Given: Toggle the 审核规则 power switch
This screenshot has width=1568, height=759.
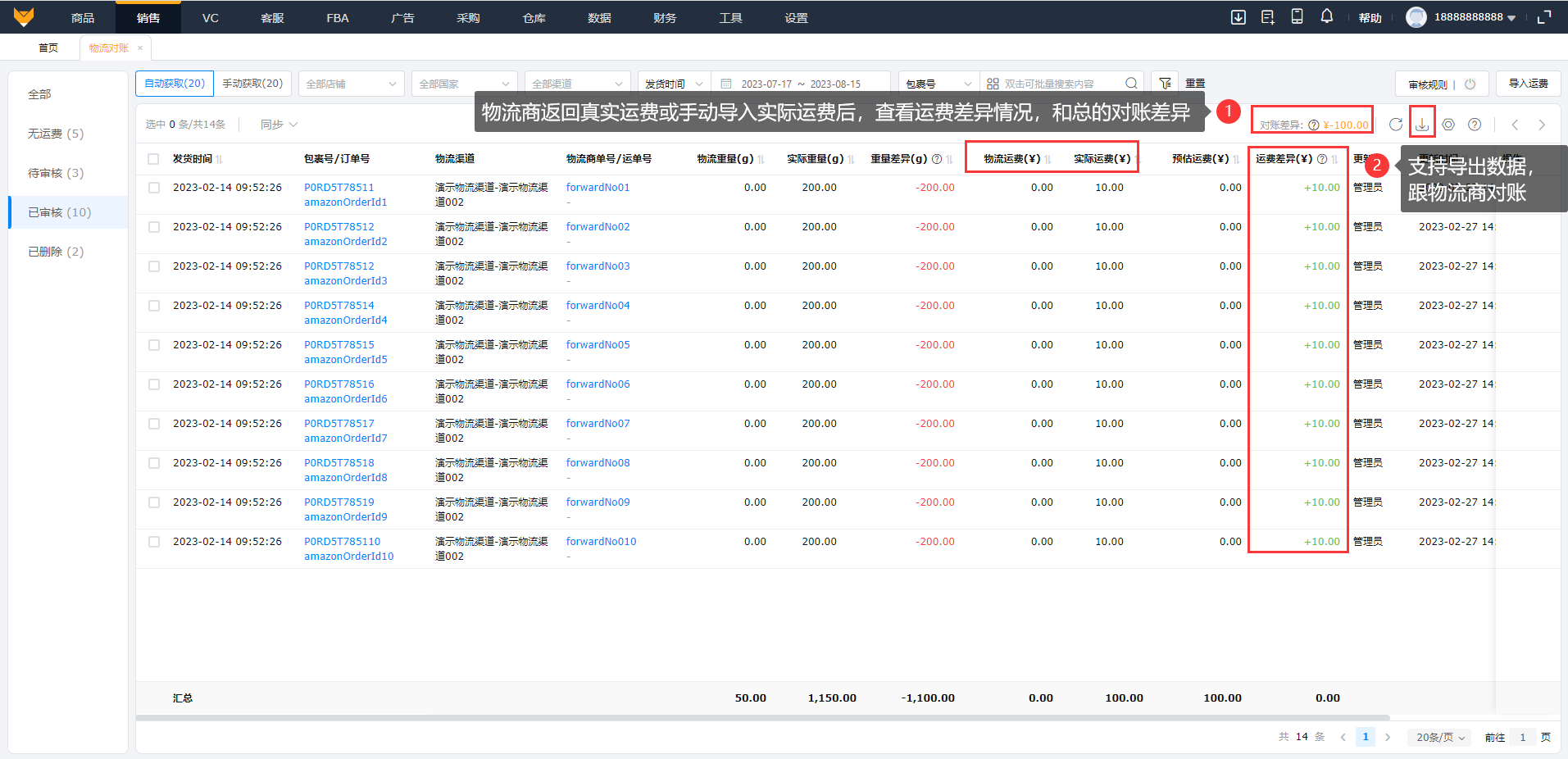Looking at the screenshot, I should (x=1470, y=84).
